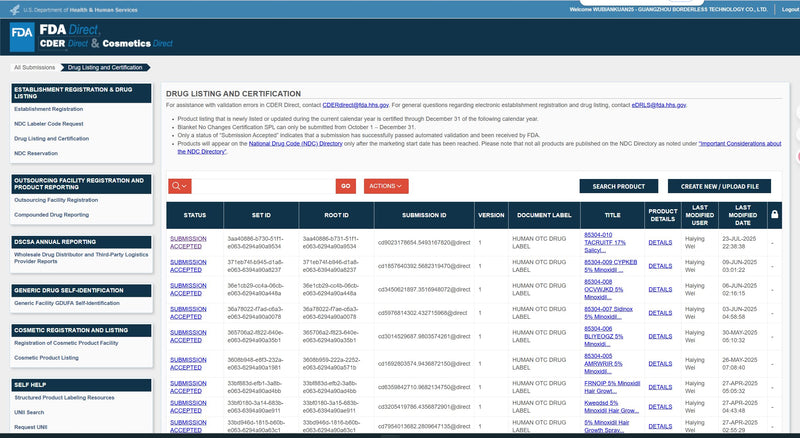This screenshot has width=800, height=438.
Task: Open Cosmetic Product Listing sidebar link
Action: coord(46,357)
